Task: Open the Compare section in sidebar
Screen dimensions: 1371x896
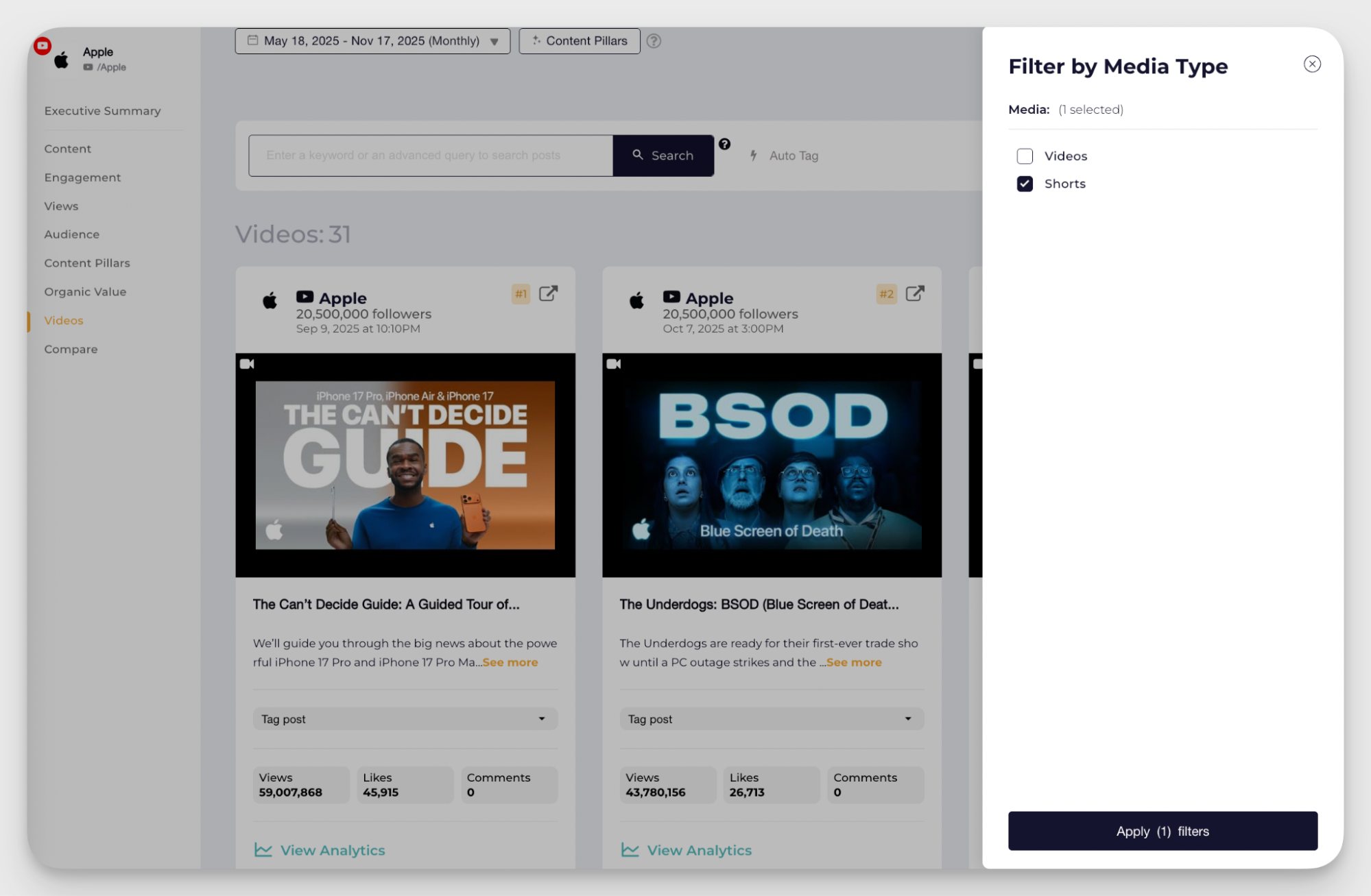Action: pyautogui.click(x=71, y=349)
